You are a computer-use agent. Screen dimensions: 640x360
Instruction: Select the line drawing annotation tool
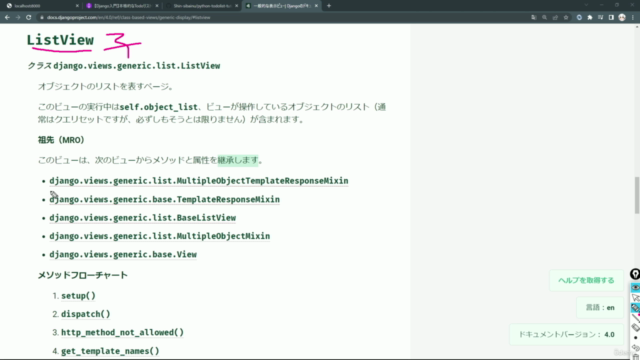coord(636,318)
